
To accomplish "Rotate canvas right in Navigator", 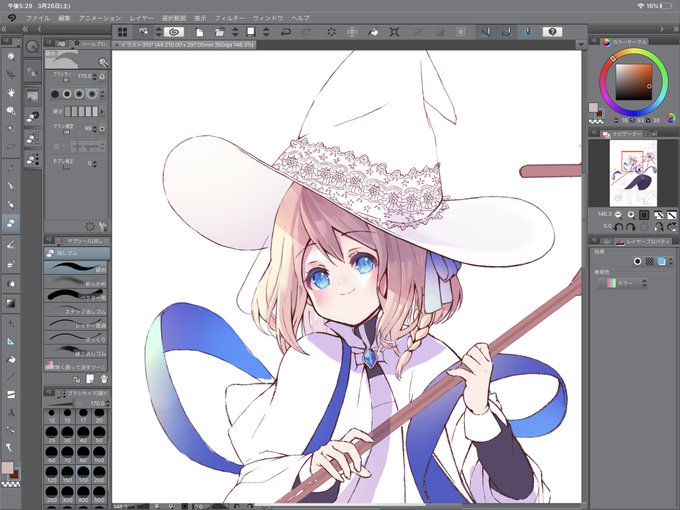I will click(x=631, y=226).
